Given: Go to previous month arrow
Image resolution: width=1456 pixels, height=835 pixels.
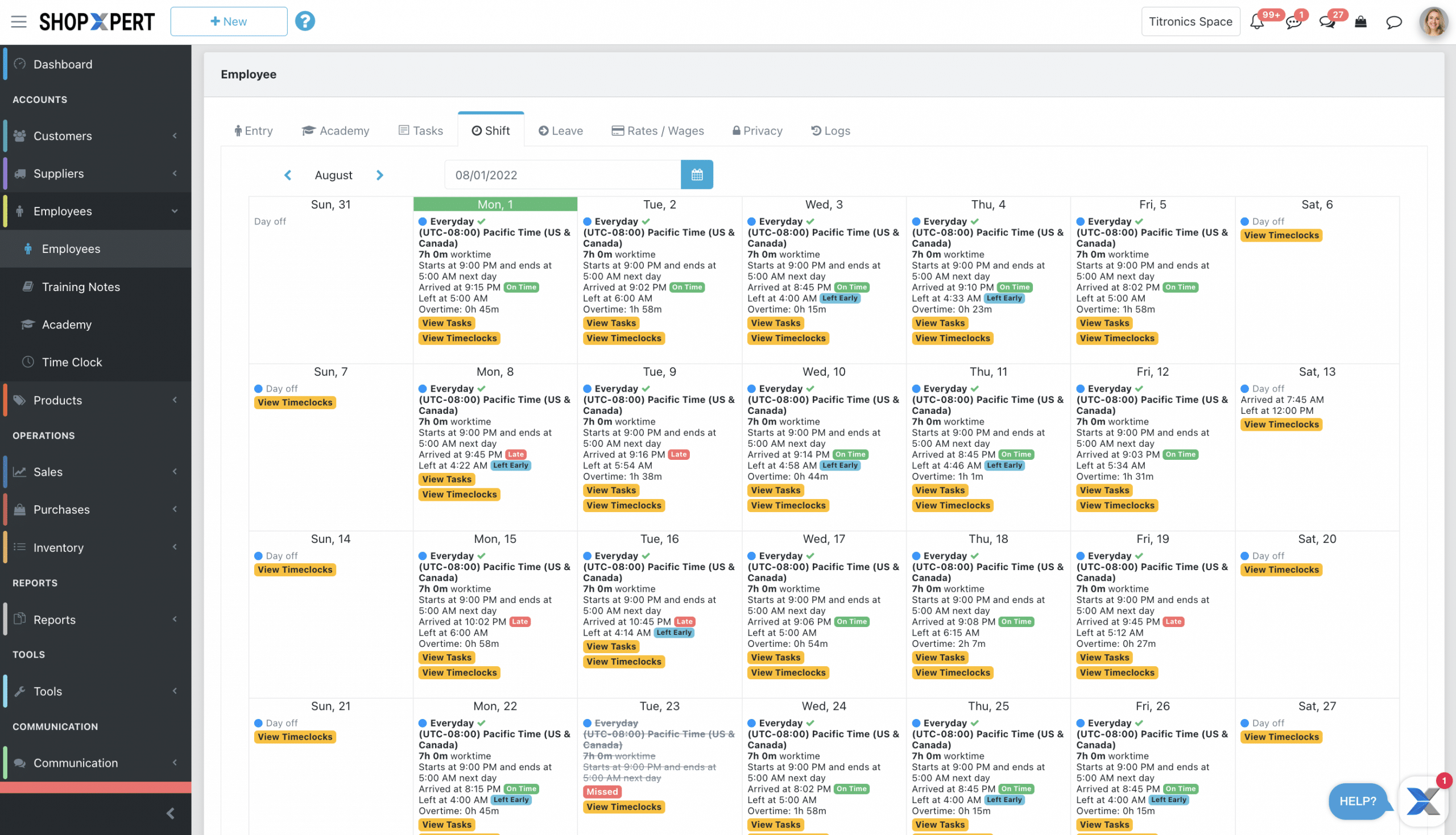Looking at the screenshot, I should [x=288, y=175].
